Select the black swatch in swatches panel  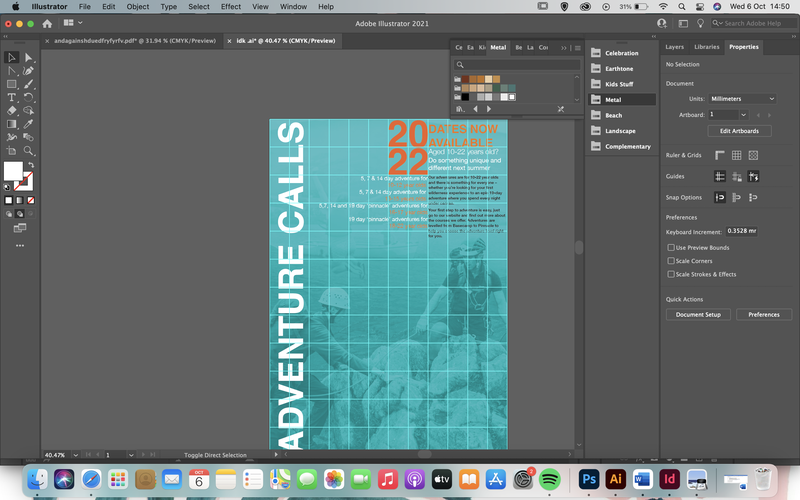[465, 97]
